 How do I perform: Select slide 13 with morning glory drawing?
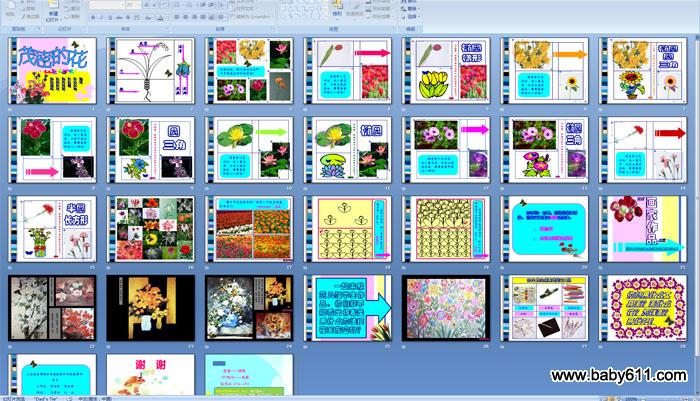544,150
